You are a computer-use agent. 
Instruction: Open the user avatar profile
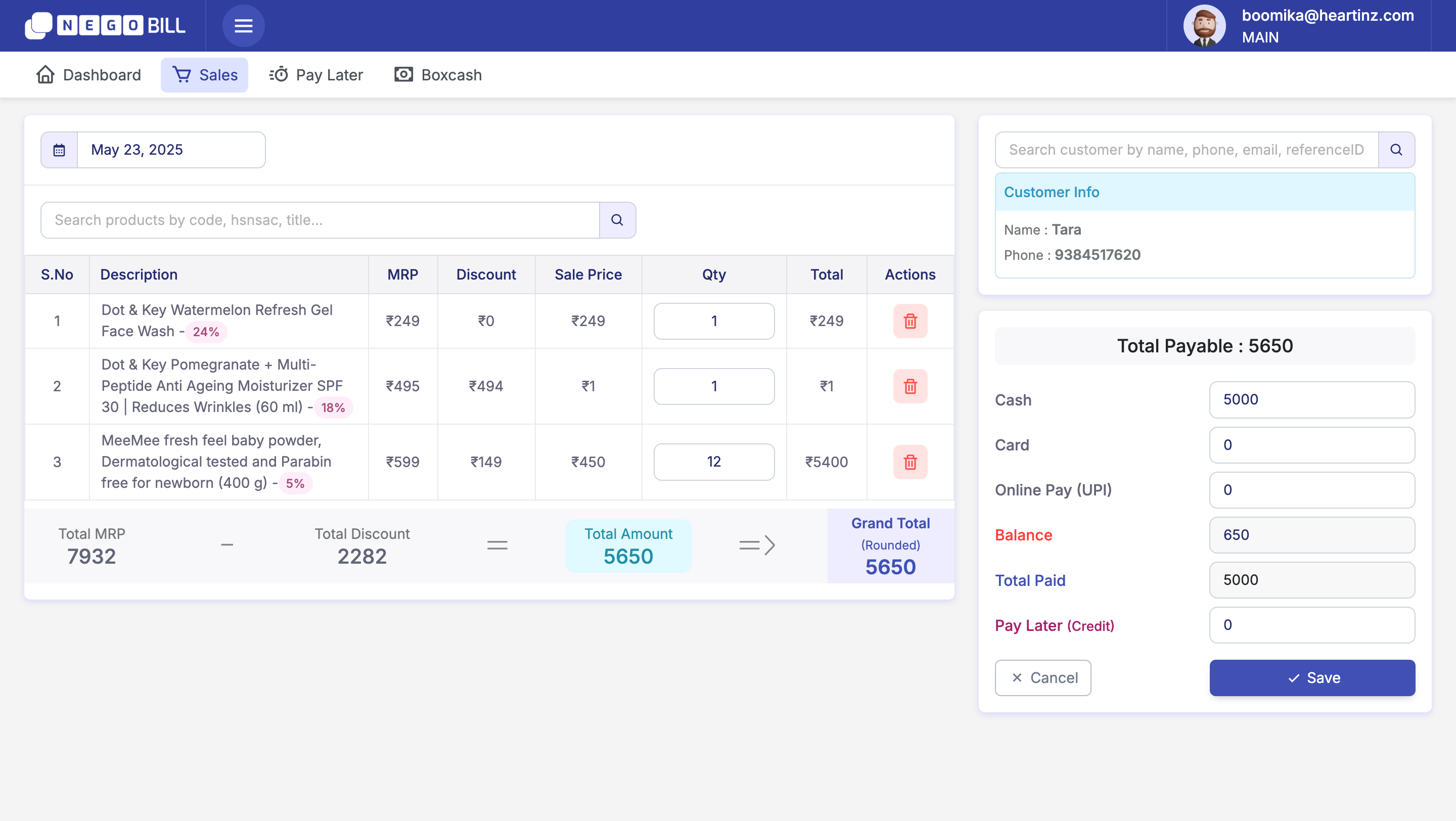pyautogui.click(x=1204, y=25)
